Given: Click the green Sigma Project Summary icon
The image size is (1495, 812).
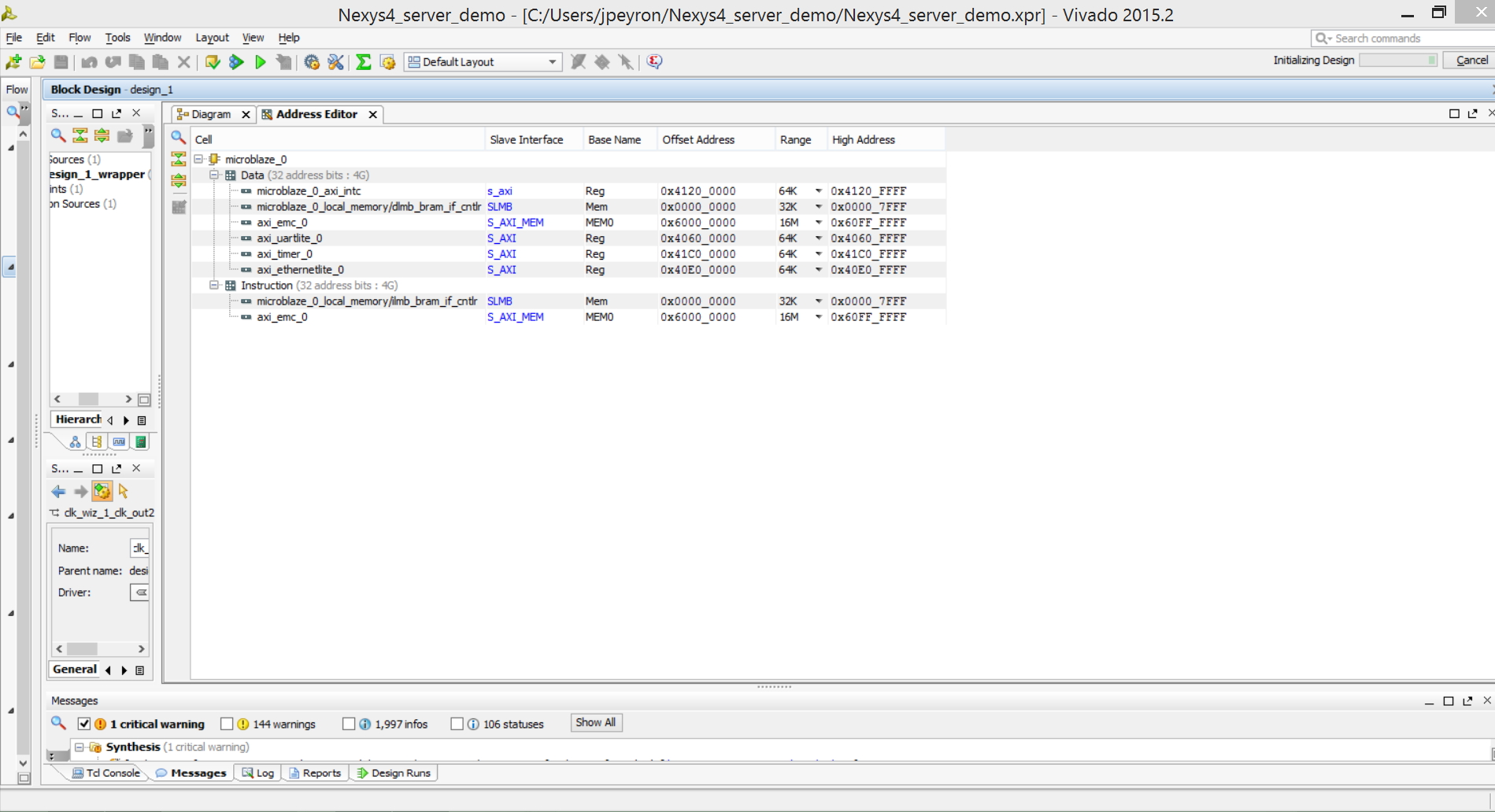Looking at the screenshot, I should pyautogui.click(x=363, y=62).
